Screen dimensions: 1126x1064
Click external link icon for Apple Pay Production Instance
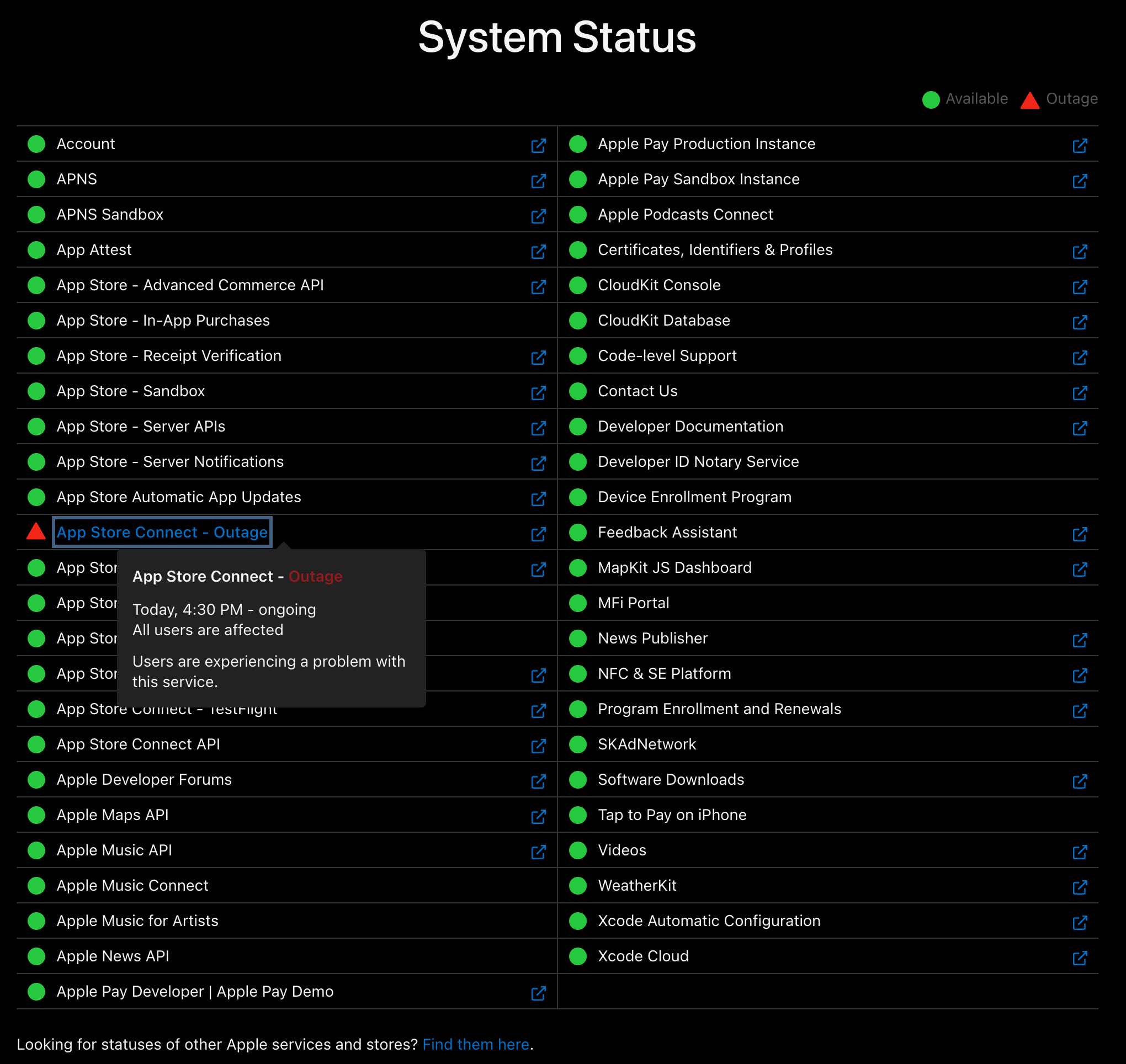coord(1080,146)
